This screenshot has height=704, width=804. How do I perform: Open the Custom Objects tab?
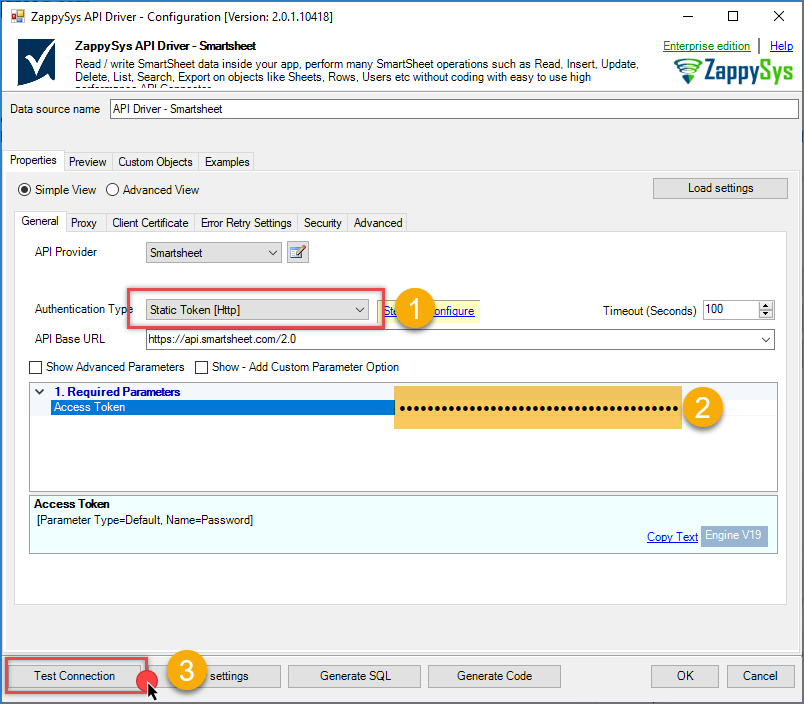click(155, 162)
